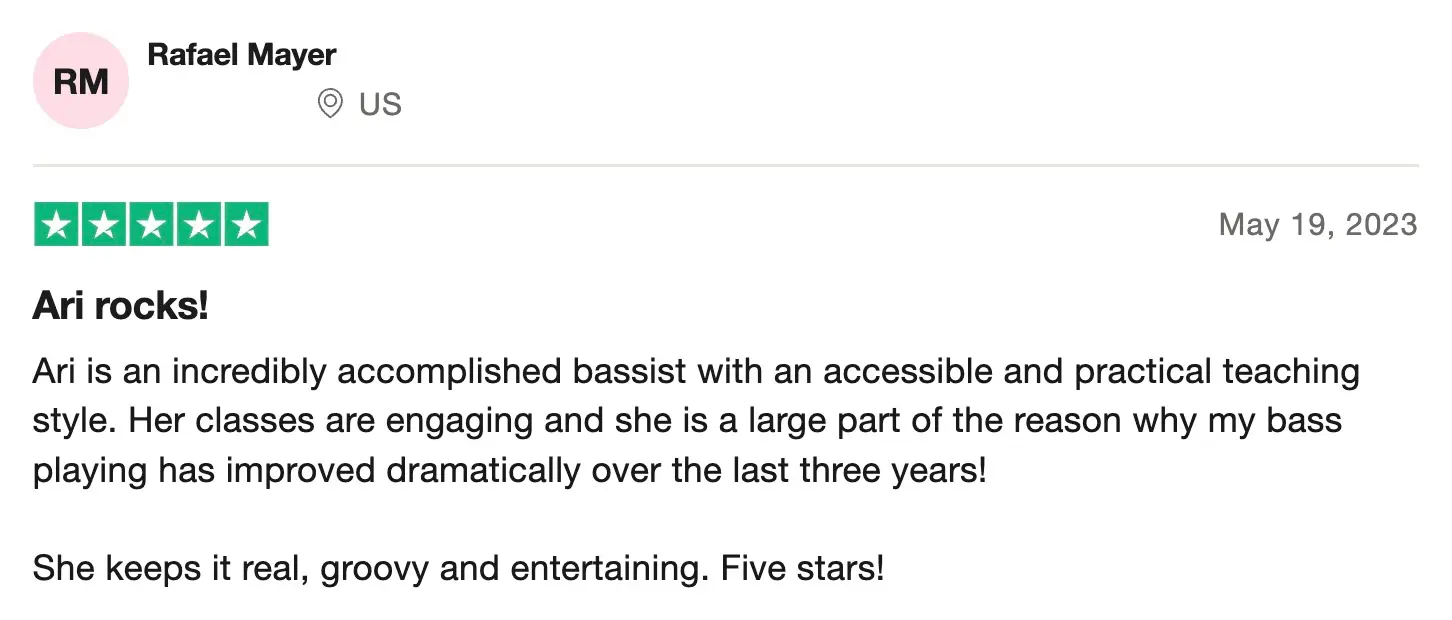Viewport: 1452px width, 620px height.
Task: Open Rafael Mayer's reviewer profile
Action: 242,55
